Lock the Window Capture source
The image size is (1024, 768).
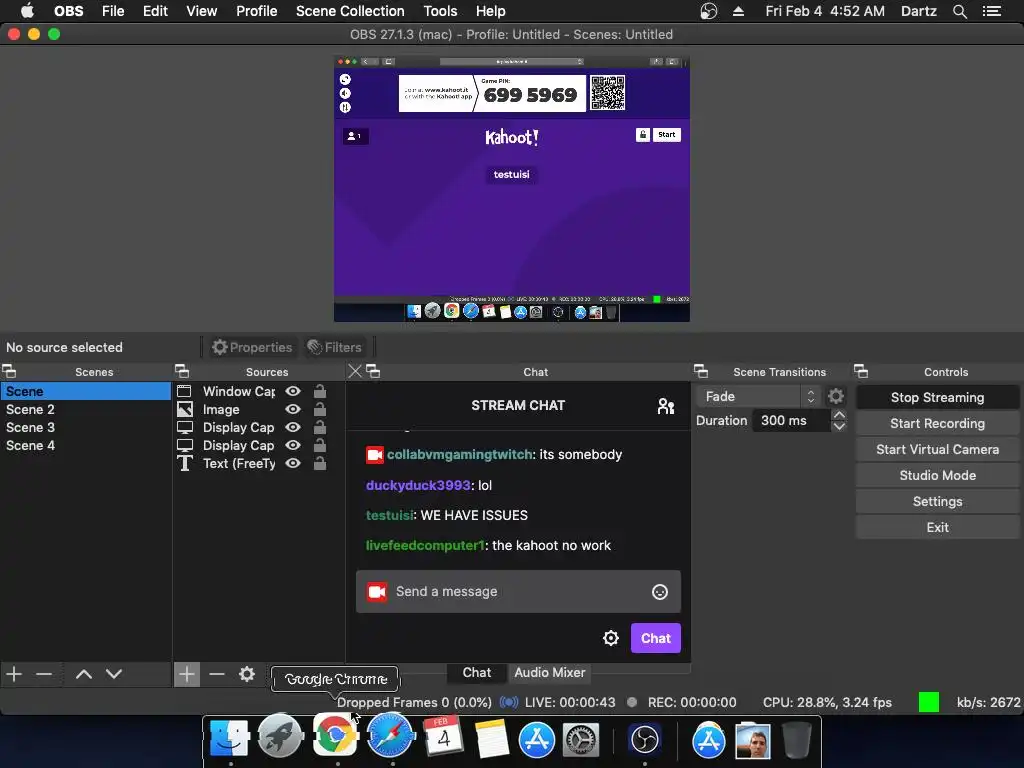(320, 391)
